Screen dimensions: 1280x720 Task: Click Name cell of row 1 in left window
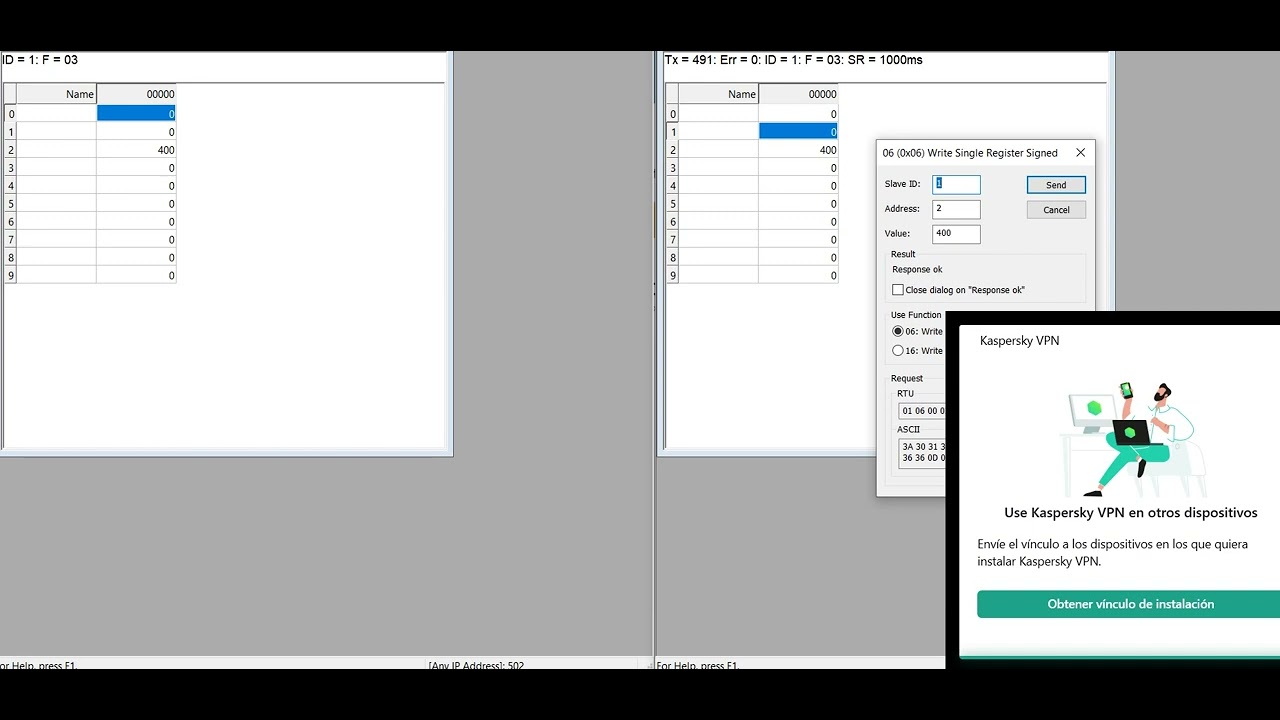click(57, 132)
